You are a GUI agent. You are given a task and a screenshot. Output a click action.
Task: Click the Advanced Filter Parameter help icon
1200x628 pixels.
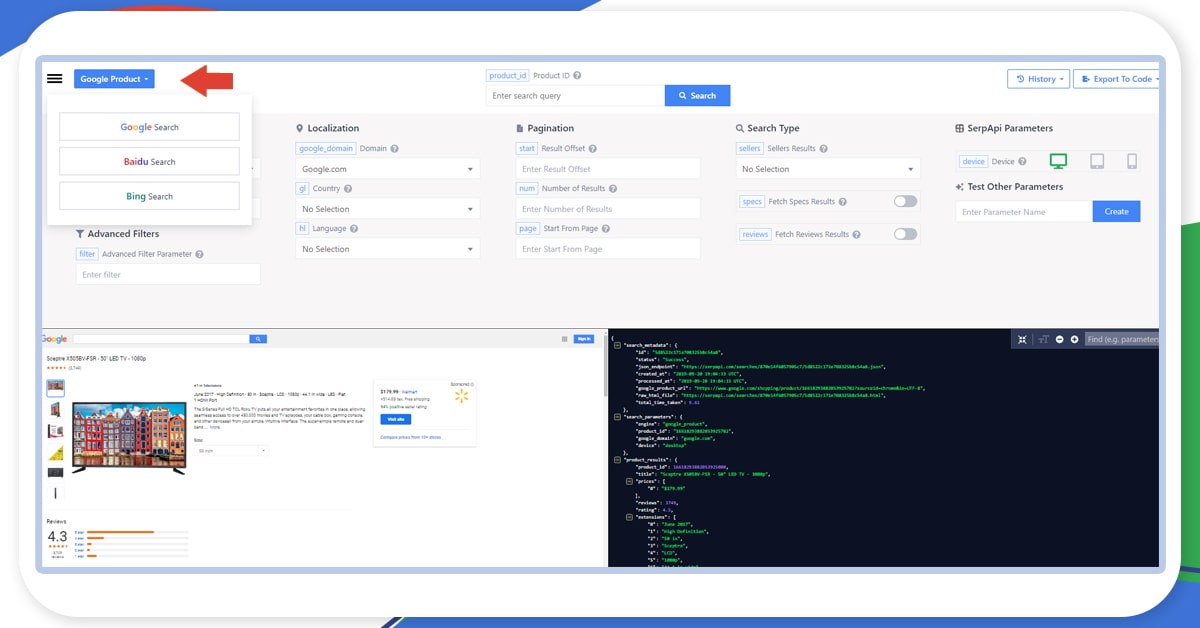(x=200, y=255)
